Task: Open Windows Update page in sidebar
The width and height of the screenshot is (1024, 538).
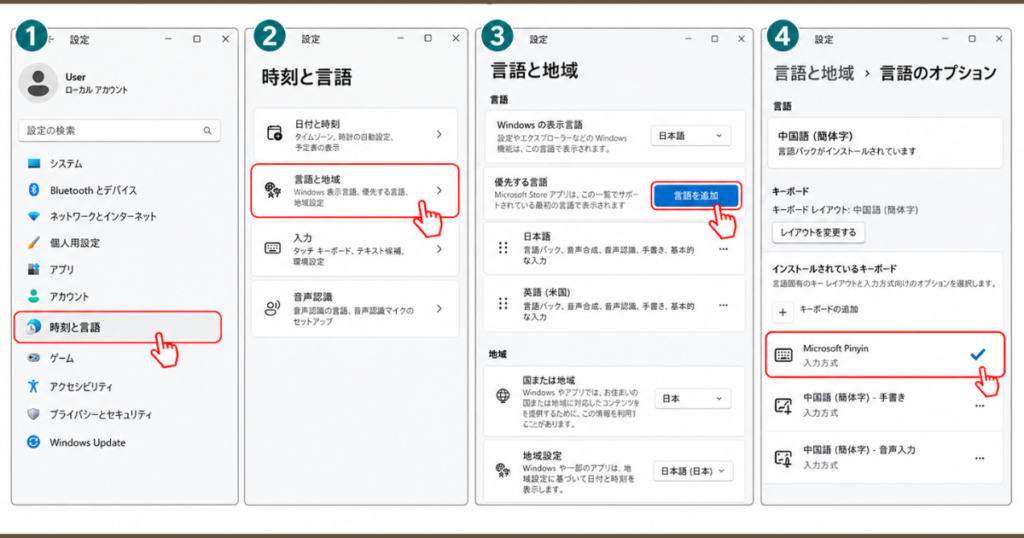Action: pyautogui.click(x=88, y=443)
